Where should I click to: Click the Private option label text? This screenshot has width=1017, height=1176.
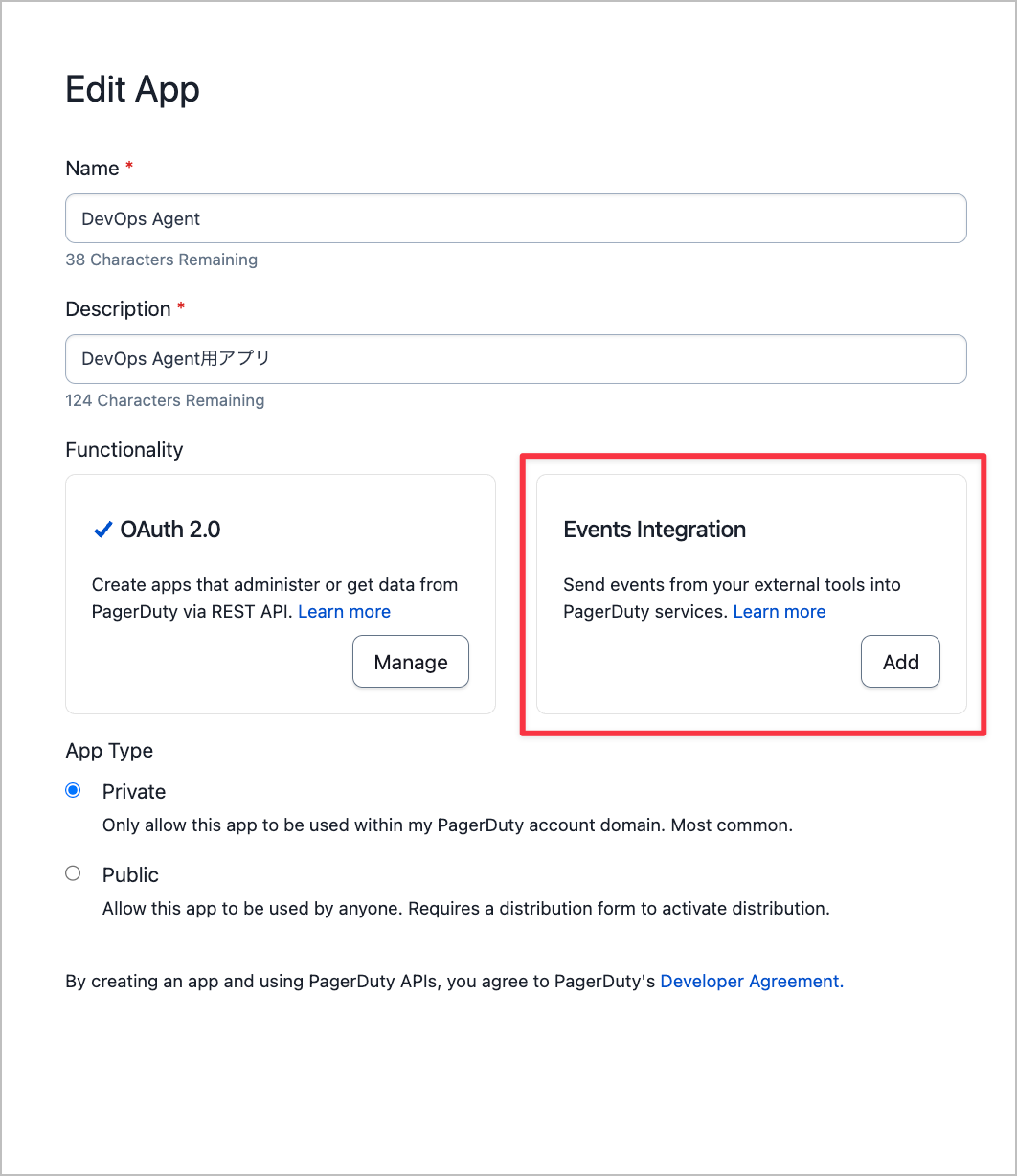point(134,791)
